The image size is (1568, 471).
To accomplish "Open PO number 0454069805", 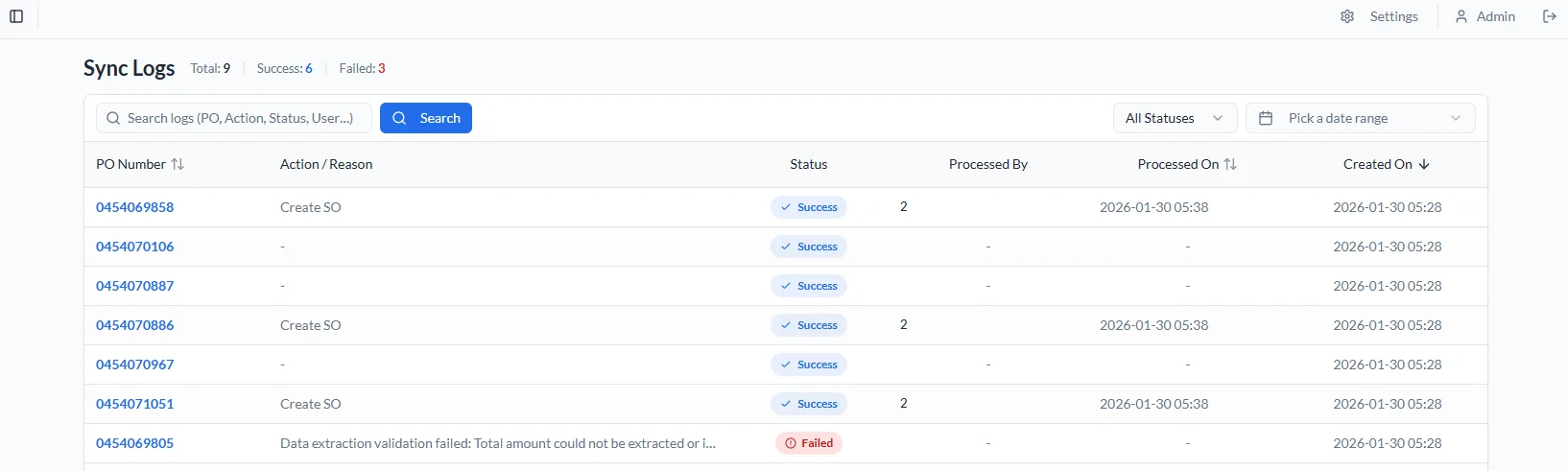I will 135,443.
